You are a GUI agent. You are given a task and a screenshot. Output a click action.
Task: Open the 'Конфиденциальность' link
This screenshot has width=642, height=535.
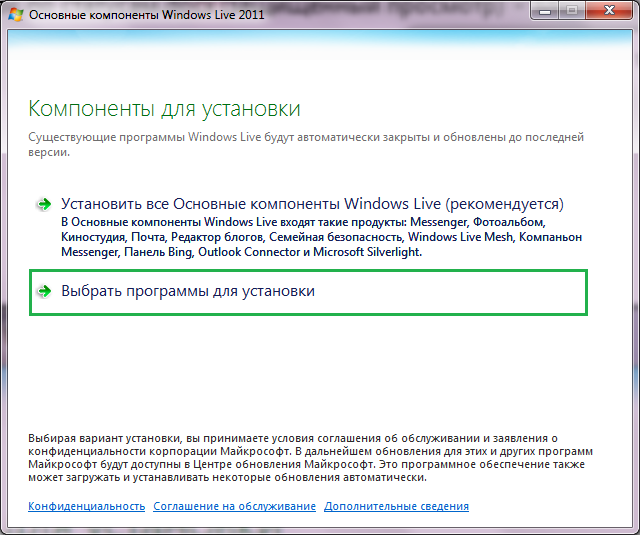coord(86,506)
